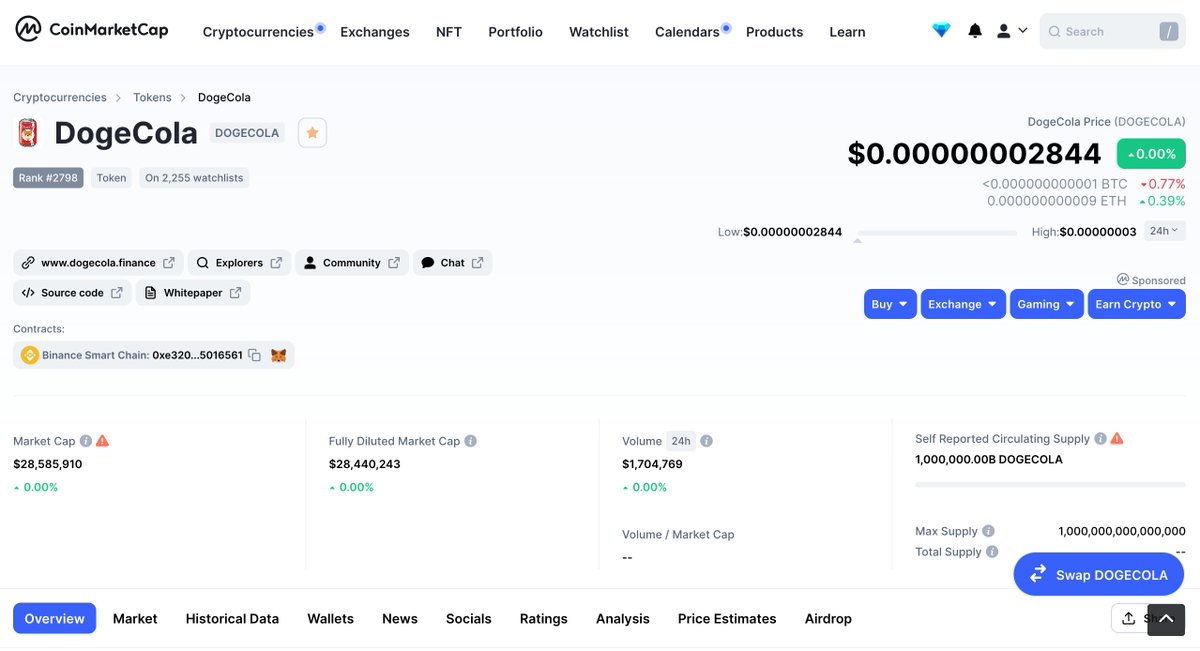Image resolution: width=1200 pixels, height=651 pixels.
Task: Open the Chat link
Action: 452,263
